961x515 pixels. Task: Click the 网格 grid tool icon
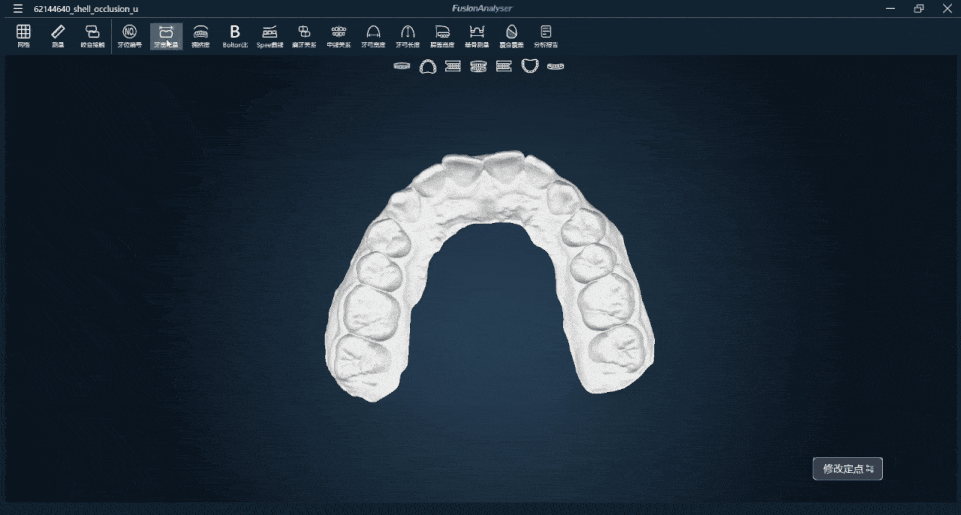pyautogui.click(x=23, y=36)
